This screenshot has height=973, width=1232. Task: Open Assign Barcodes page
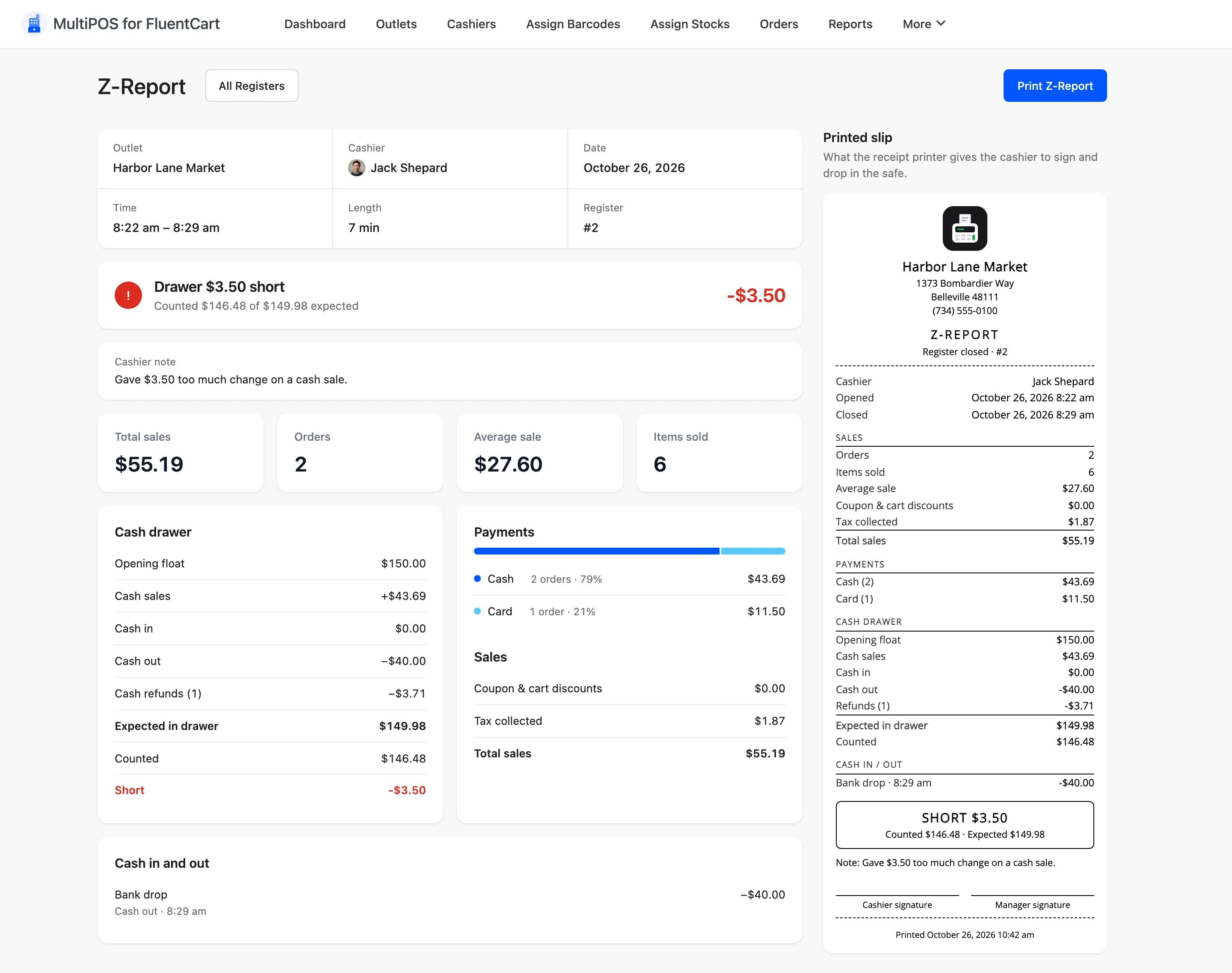click(573, 24)
